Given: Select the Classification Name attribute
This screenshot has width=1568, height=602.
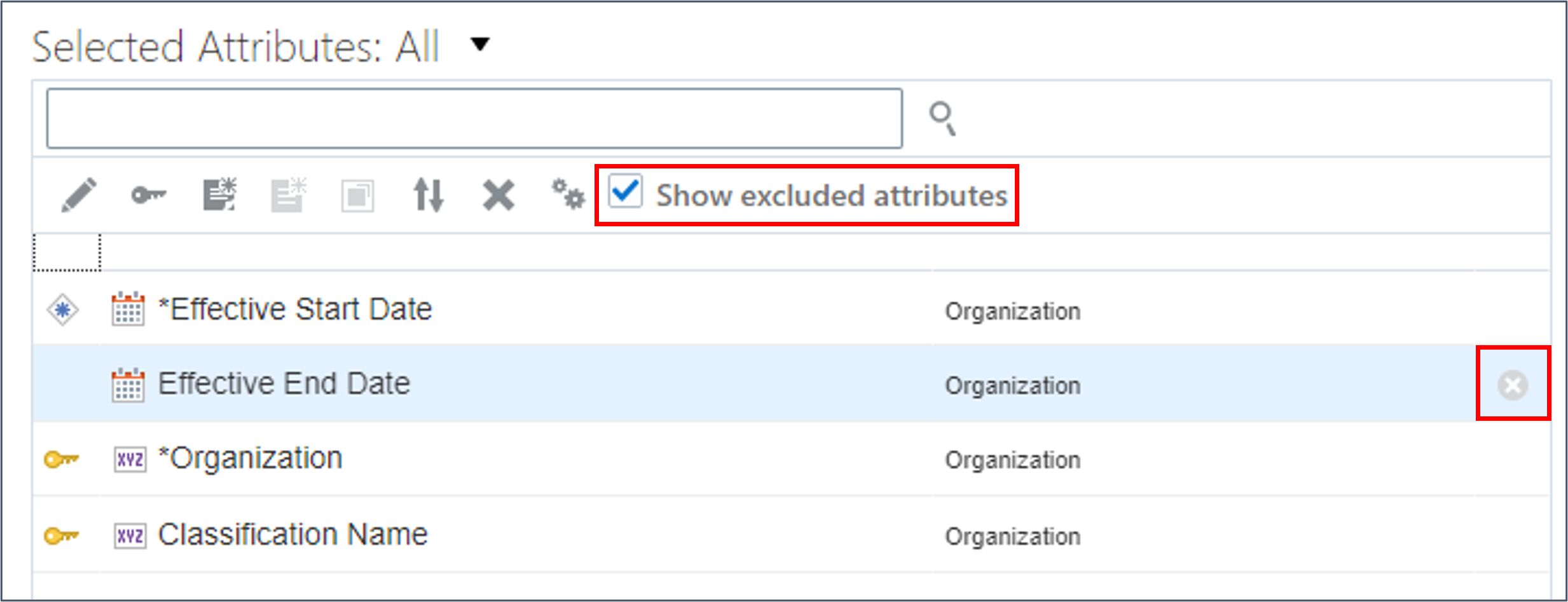Looking at the screenshot, I should click(292, 535).
